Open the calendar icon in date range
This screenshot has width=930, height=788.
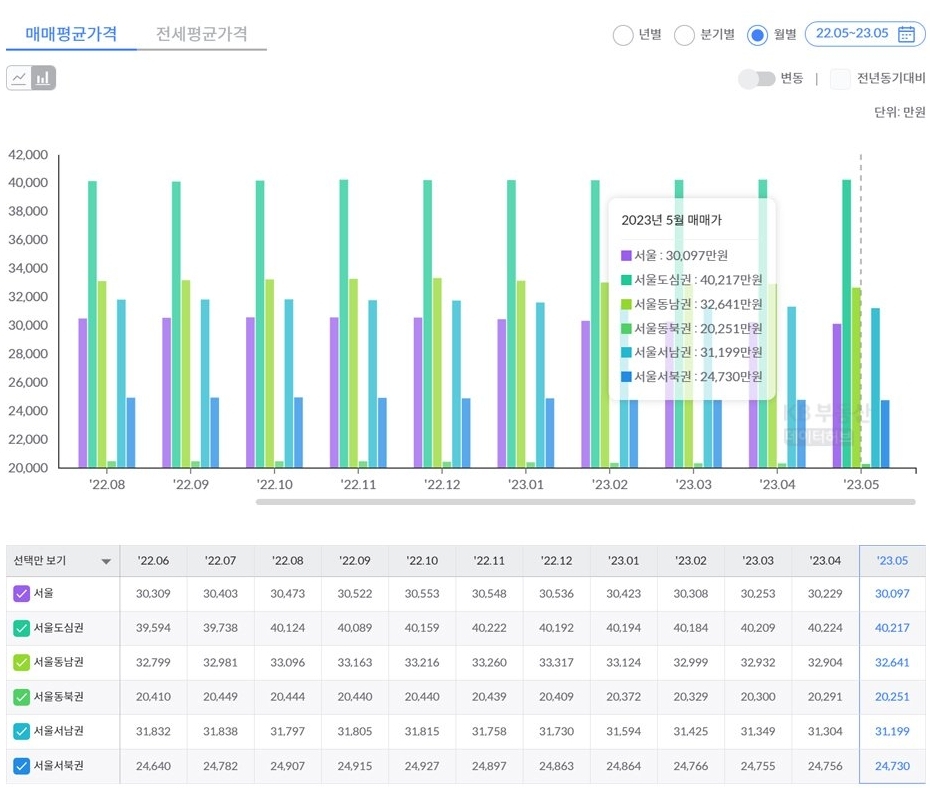(906, 34)
